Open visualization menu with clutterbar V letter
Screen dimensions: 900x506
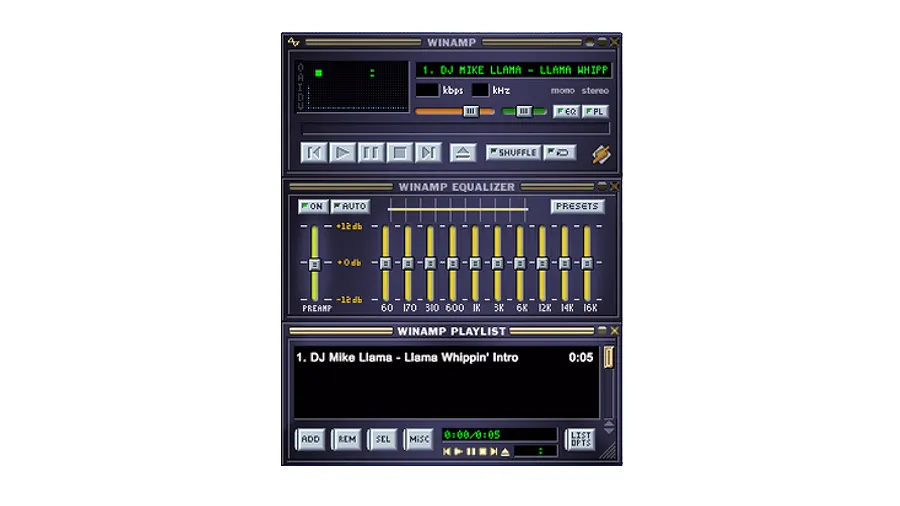[301, 106]
